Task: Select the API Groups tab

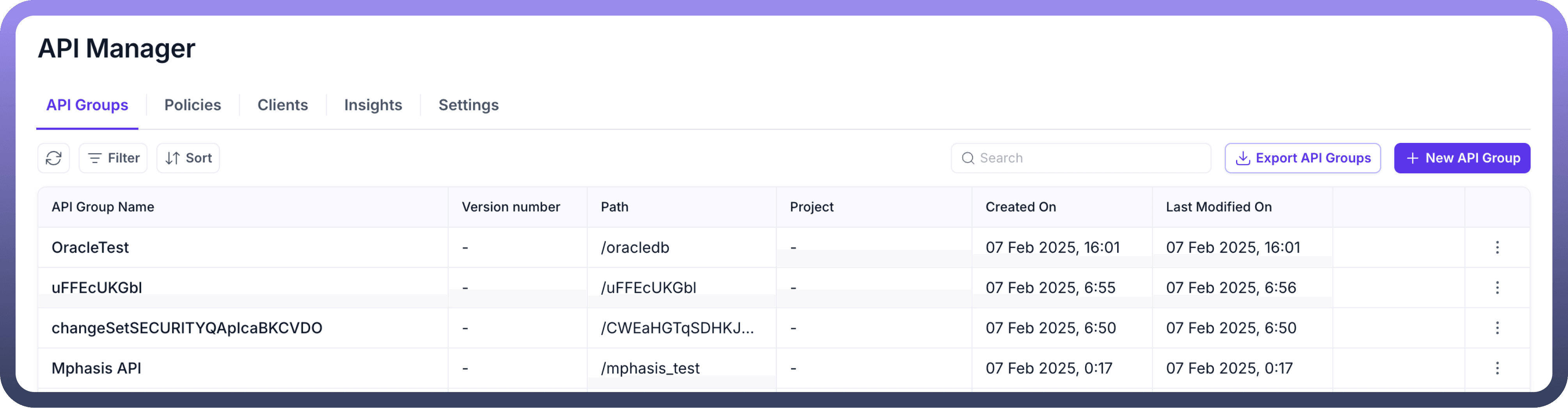Action: [x=87, y=105]
